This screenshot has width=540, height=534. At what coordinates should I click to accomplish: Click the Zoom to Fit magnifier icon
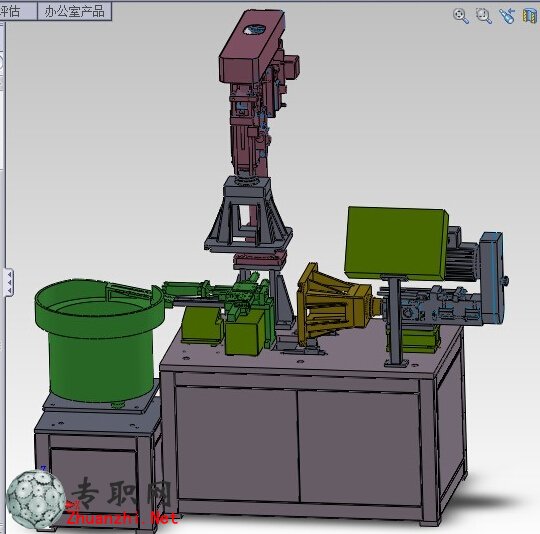[x=461, y=15]
